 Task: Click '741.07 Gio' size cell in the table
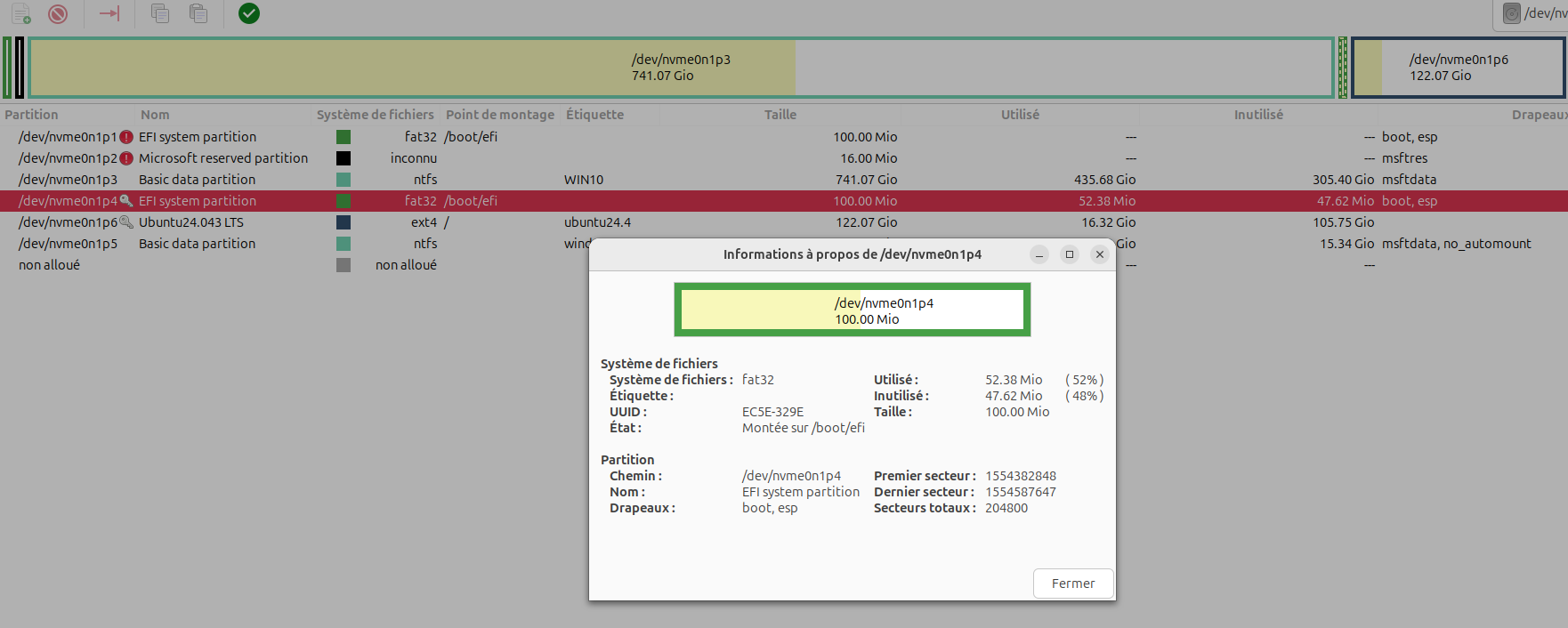[866, 180]
